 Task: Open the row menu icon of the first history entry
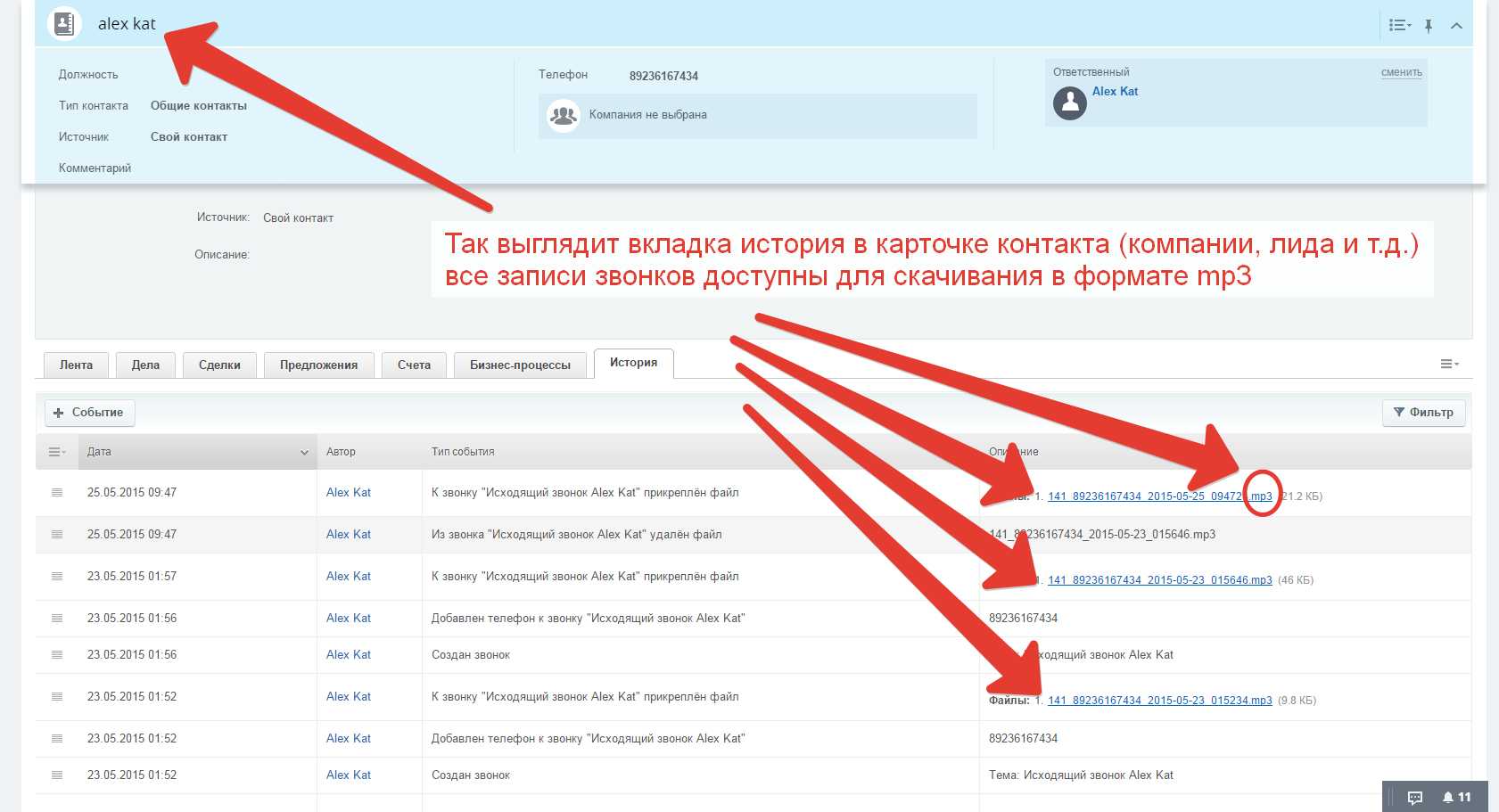click(x=56, y=492)
